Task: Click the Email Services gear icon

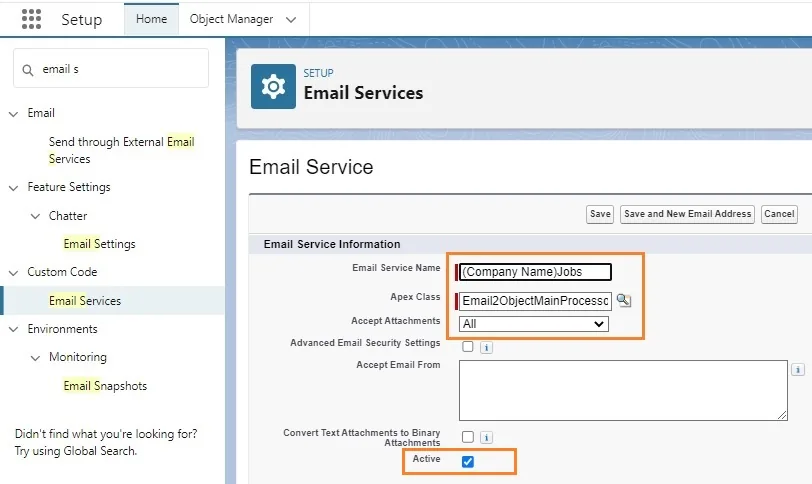Action: click(x=273, y=86)
